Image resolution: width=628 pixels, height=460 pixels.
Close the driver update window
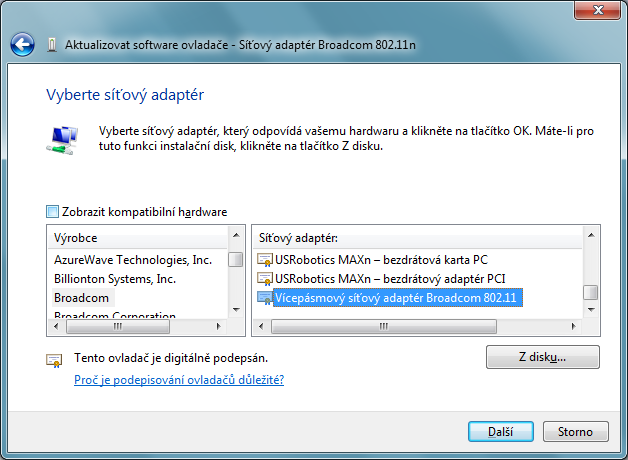click(598, 10)
